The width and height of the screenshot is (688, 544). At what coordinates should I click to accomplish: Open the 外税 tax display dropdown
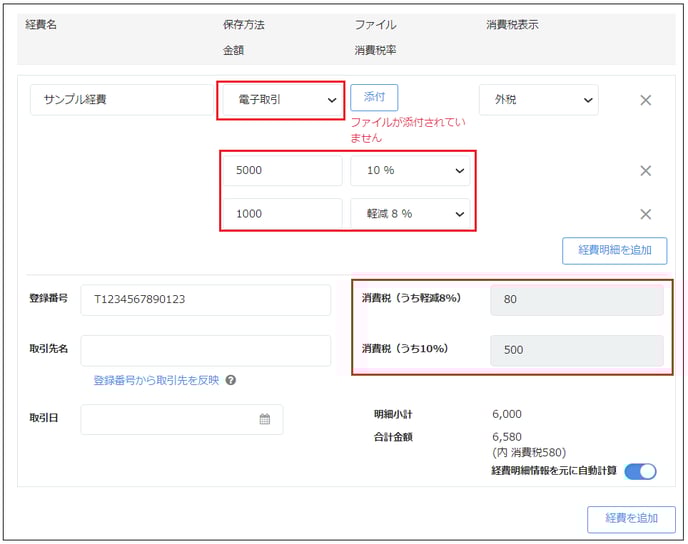coord(538,100)
